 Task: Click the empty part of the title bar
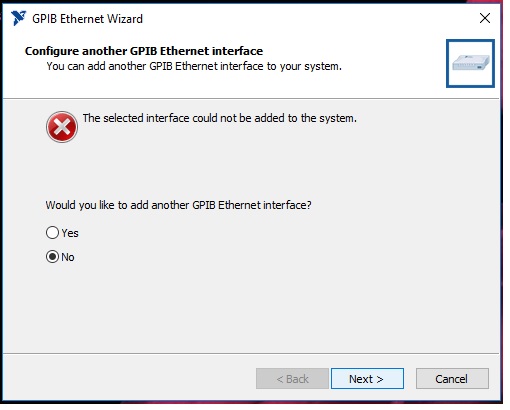click(300, 18)
